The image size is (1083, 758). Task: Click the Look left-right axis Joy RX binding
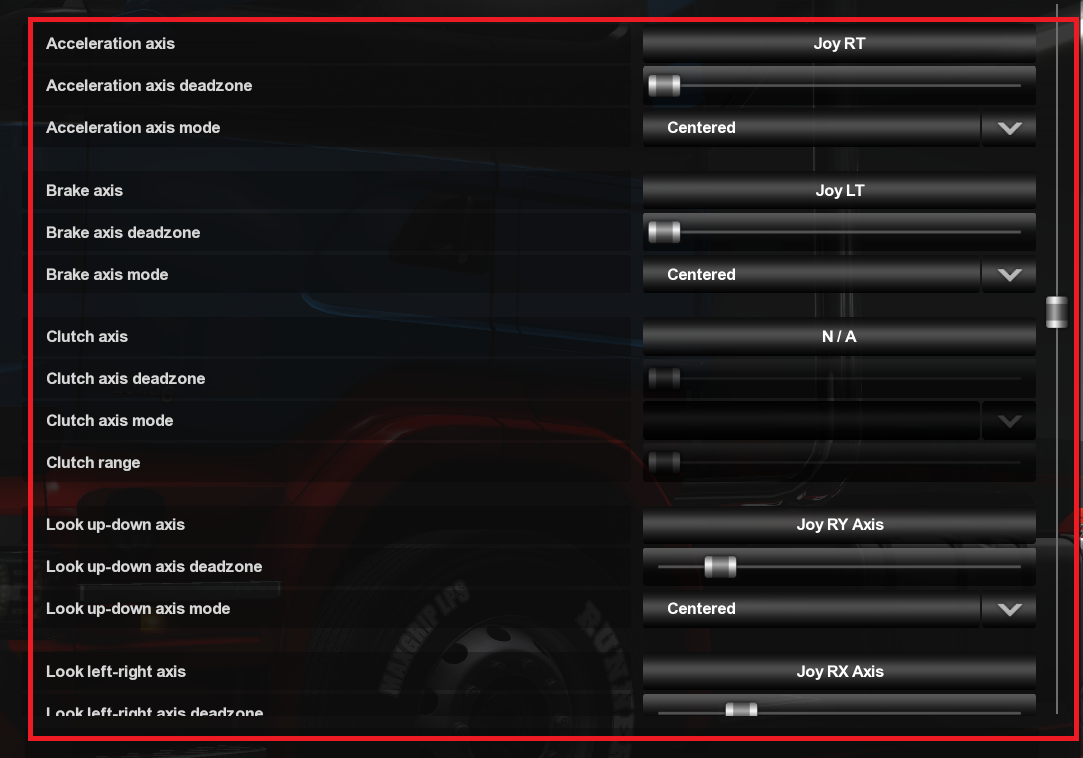[838, 672]
